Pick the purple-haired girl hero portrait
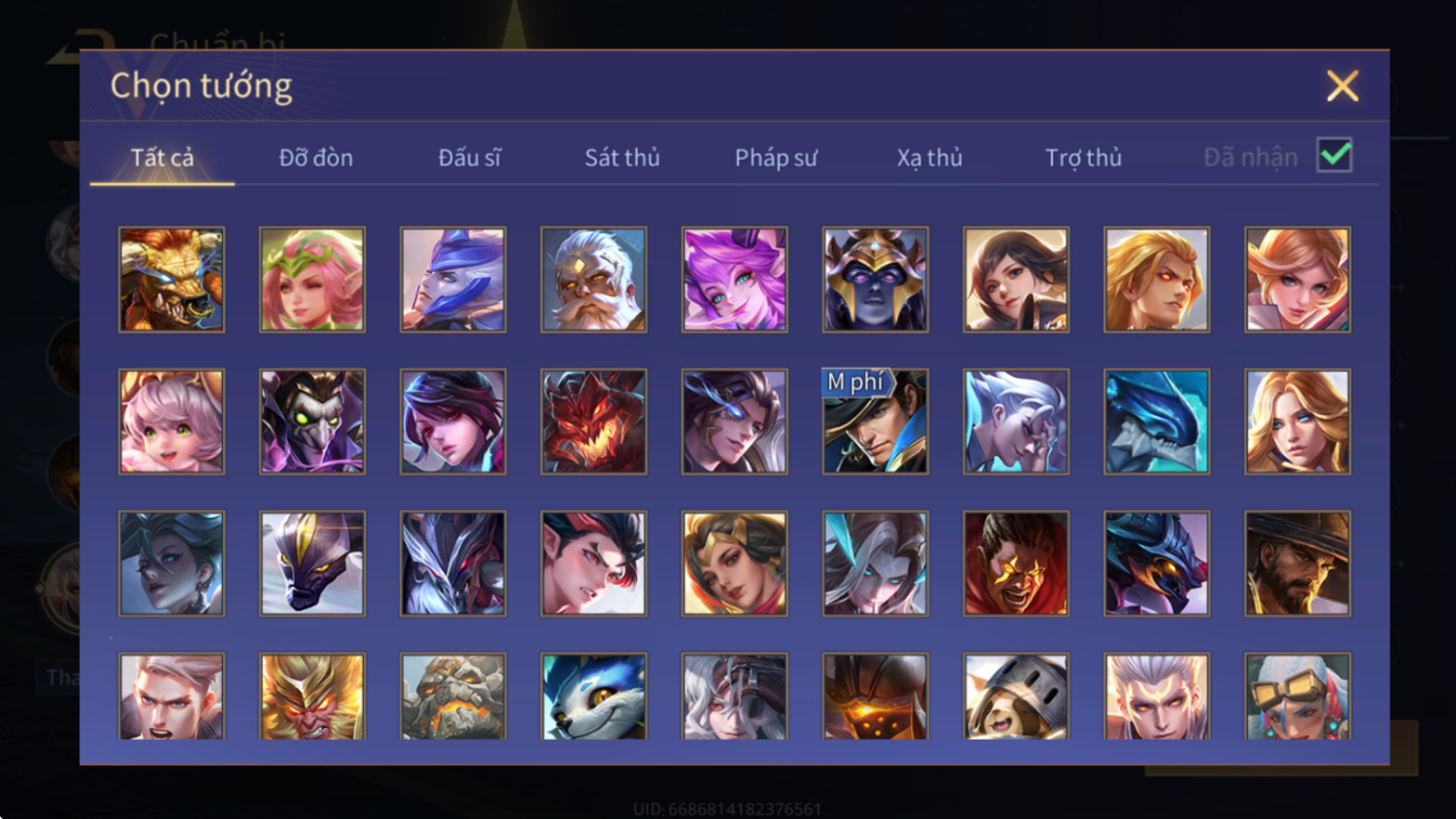 734,280
